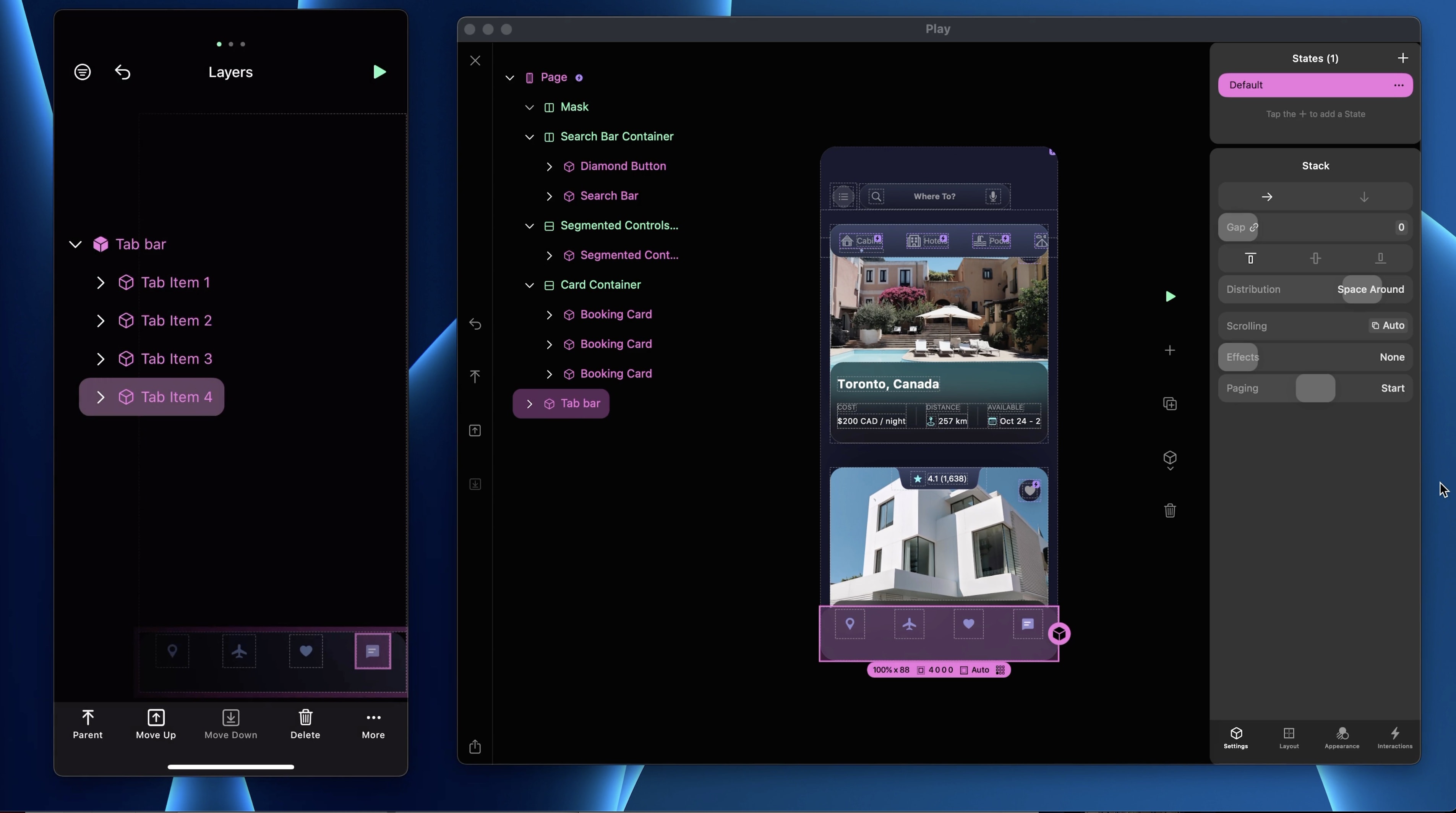This screenshot has width=1456, height=813.
Task: Select top alignment in Stack settings
Action: click(x=1250, y=258)
